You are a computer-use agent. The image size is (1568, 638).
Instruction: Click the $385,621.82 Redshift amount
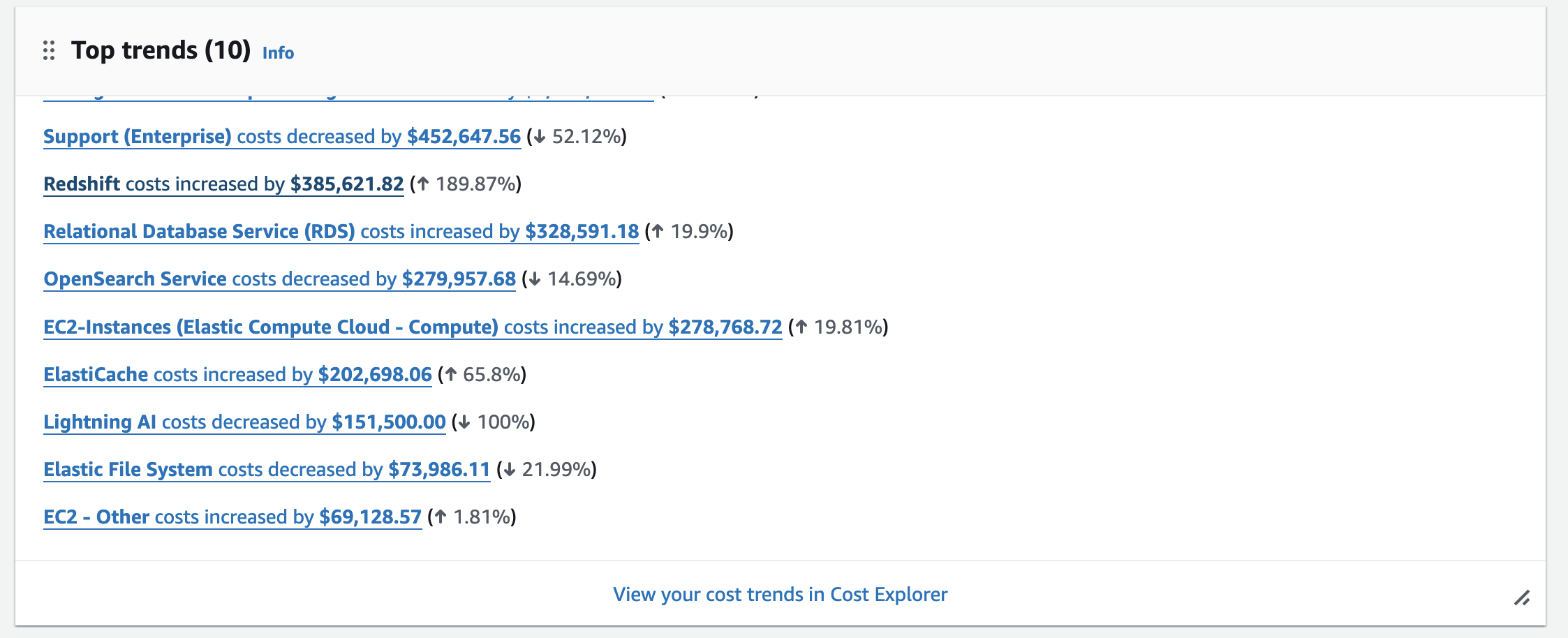pyautogui.click(x=347, y=184)
